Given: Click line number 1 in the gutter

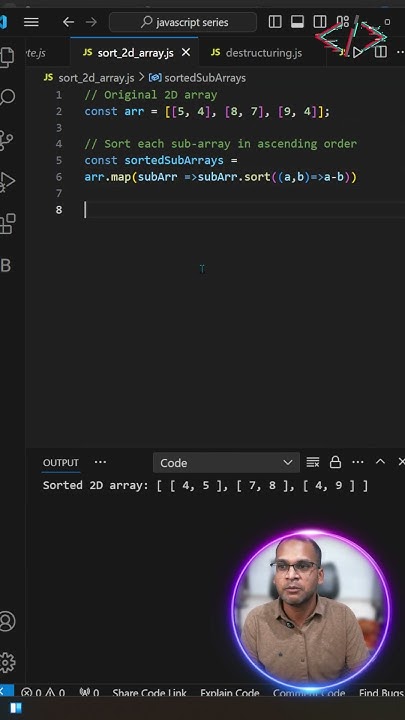Looking at the screenshot, I should tap(59, 95).
